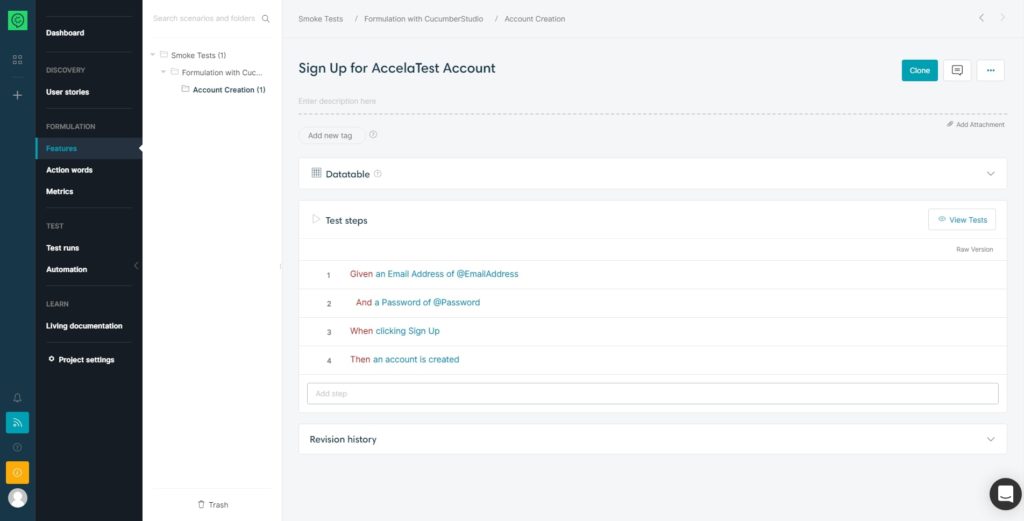This screenshot has height=521, width=1024.
Task: Click Formulation with CucumberStudio breadcrumb
Action: (x=424, y=19)
